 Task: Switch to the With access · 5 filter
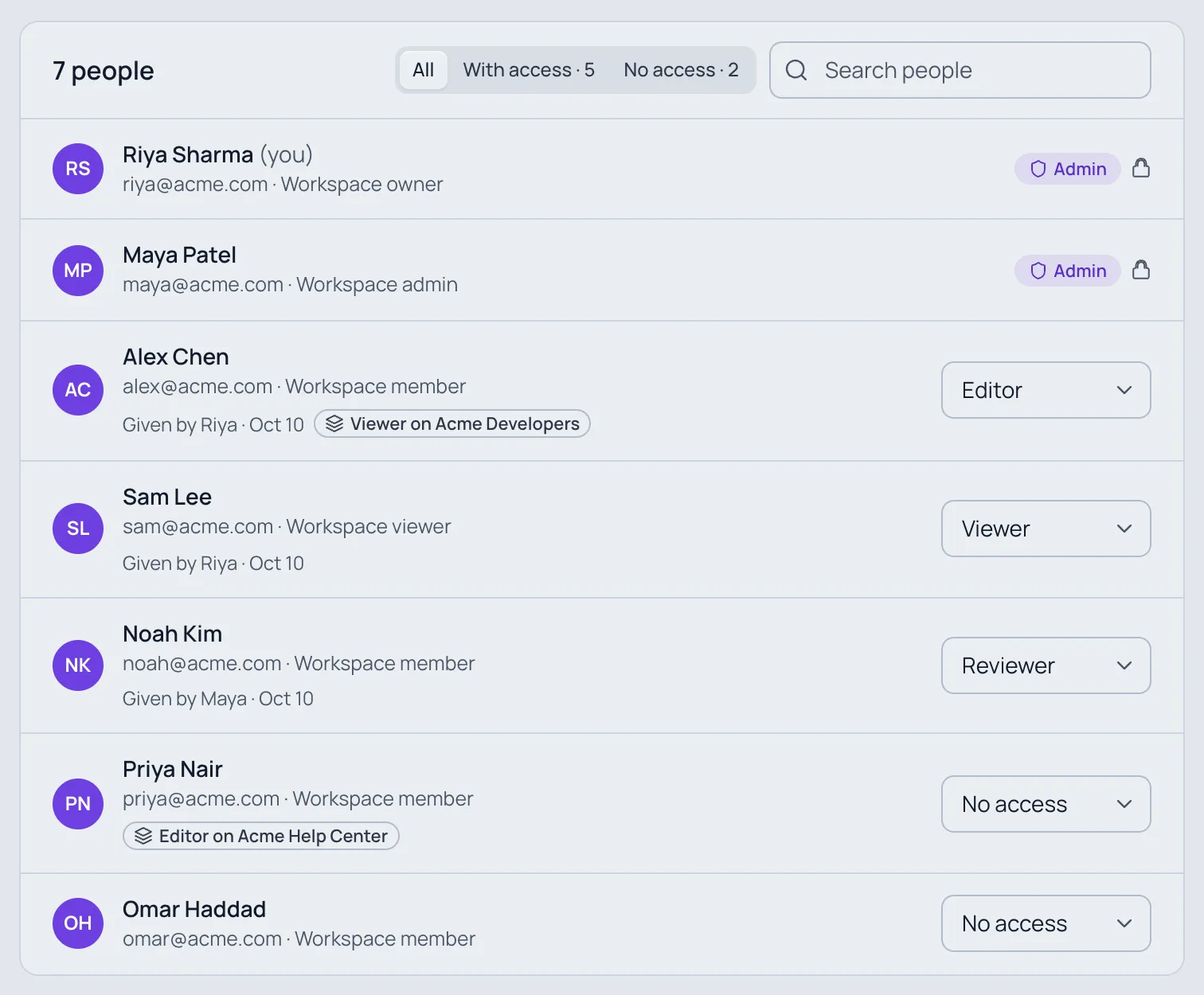click(x=529, y=70)
